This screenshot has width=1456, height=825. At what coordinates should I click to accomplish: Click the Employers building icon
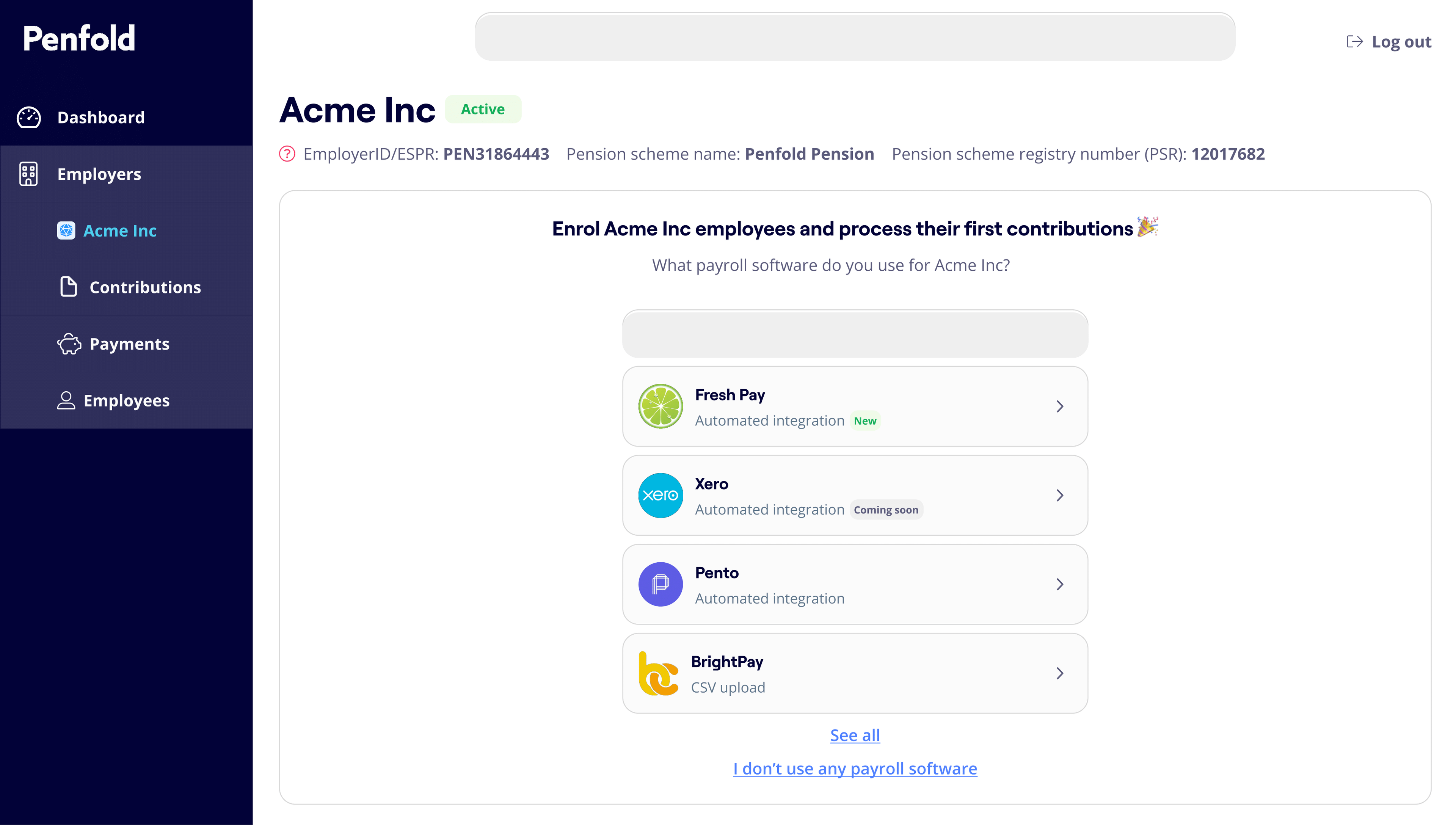coord(28,174)
